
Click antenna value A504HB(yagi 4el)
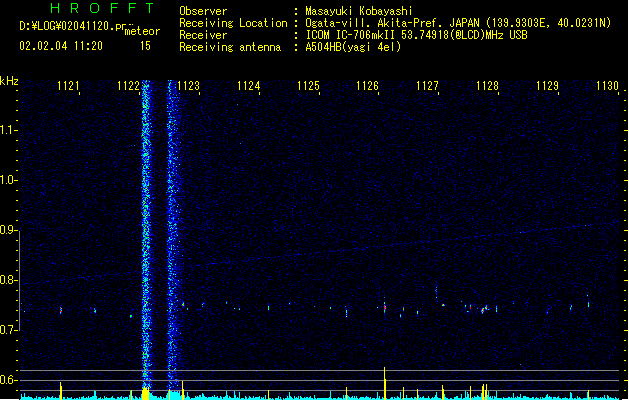353,47
